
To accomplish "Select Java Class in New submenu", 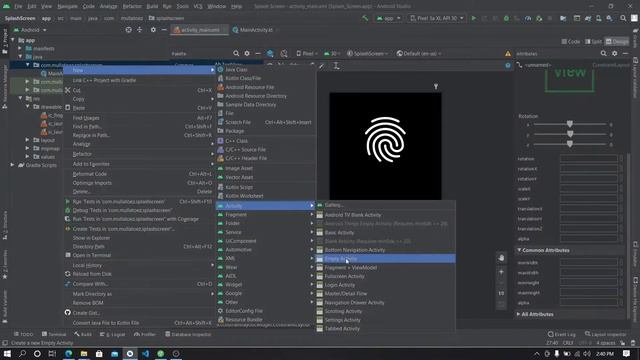I will click(265, 70).
